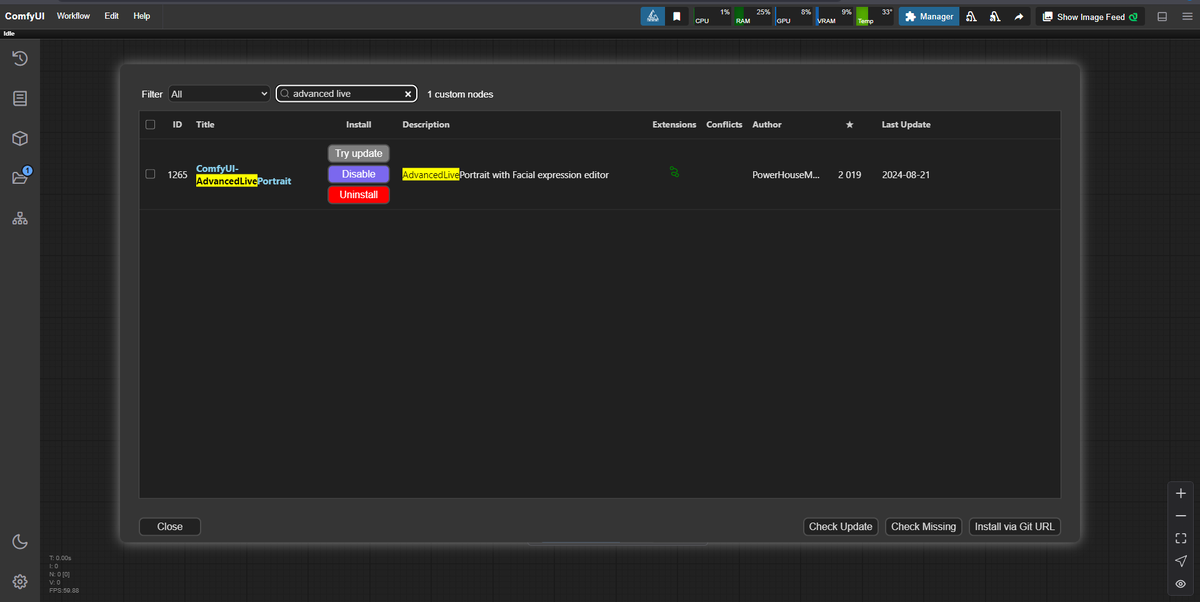
Task: Open the Help menu
Action: tap(142, 16)
